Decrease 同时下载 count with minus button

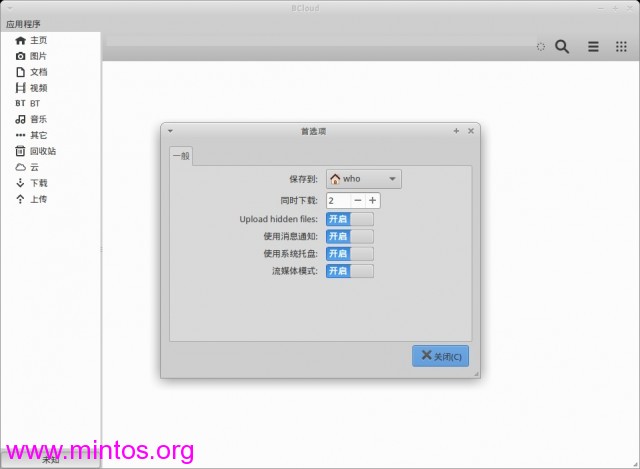click(x=358, y=200)
